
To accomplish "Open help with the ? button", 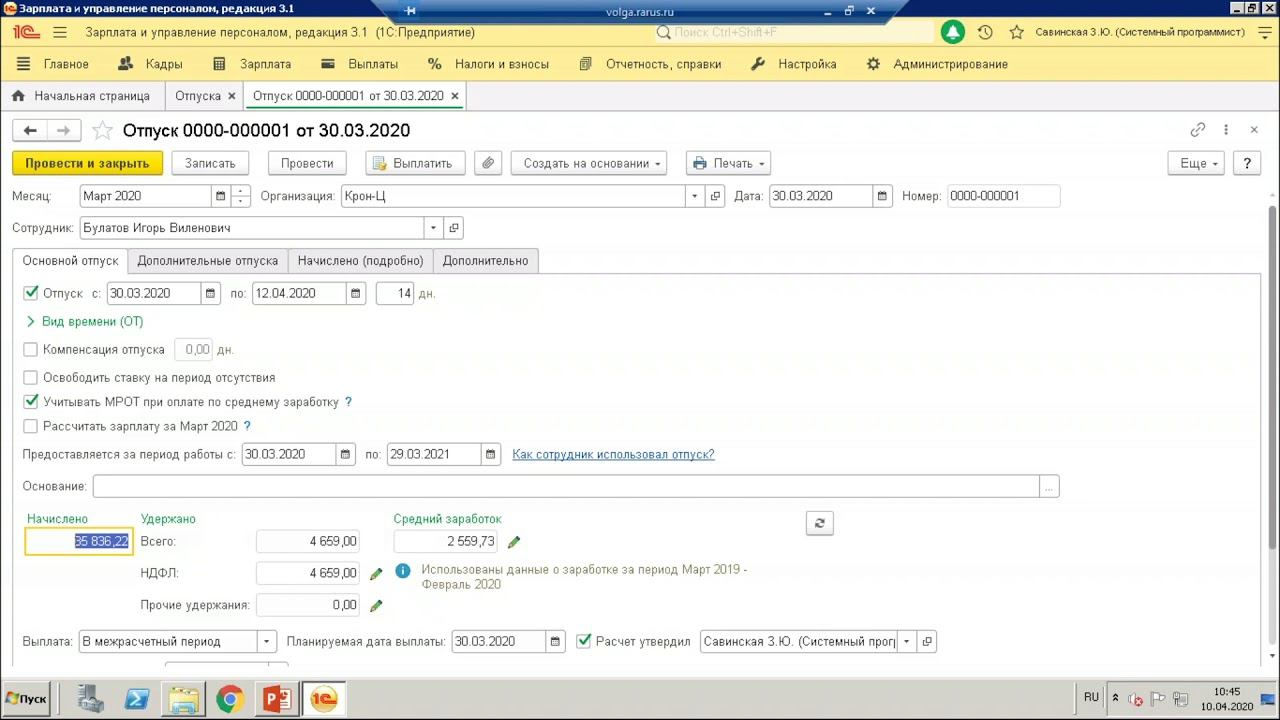I will coord(1247,163).
